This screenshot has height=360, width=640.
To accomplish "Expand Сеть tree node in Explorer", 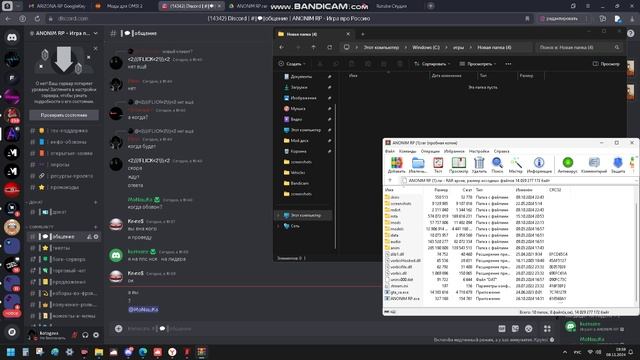I will [x=279, y=226].
